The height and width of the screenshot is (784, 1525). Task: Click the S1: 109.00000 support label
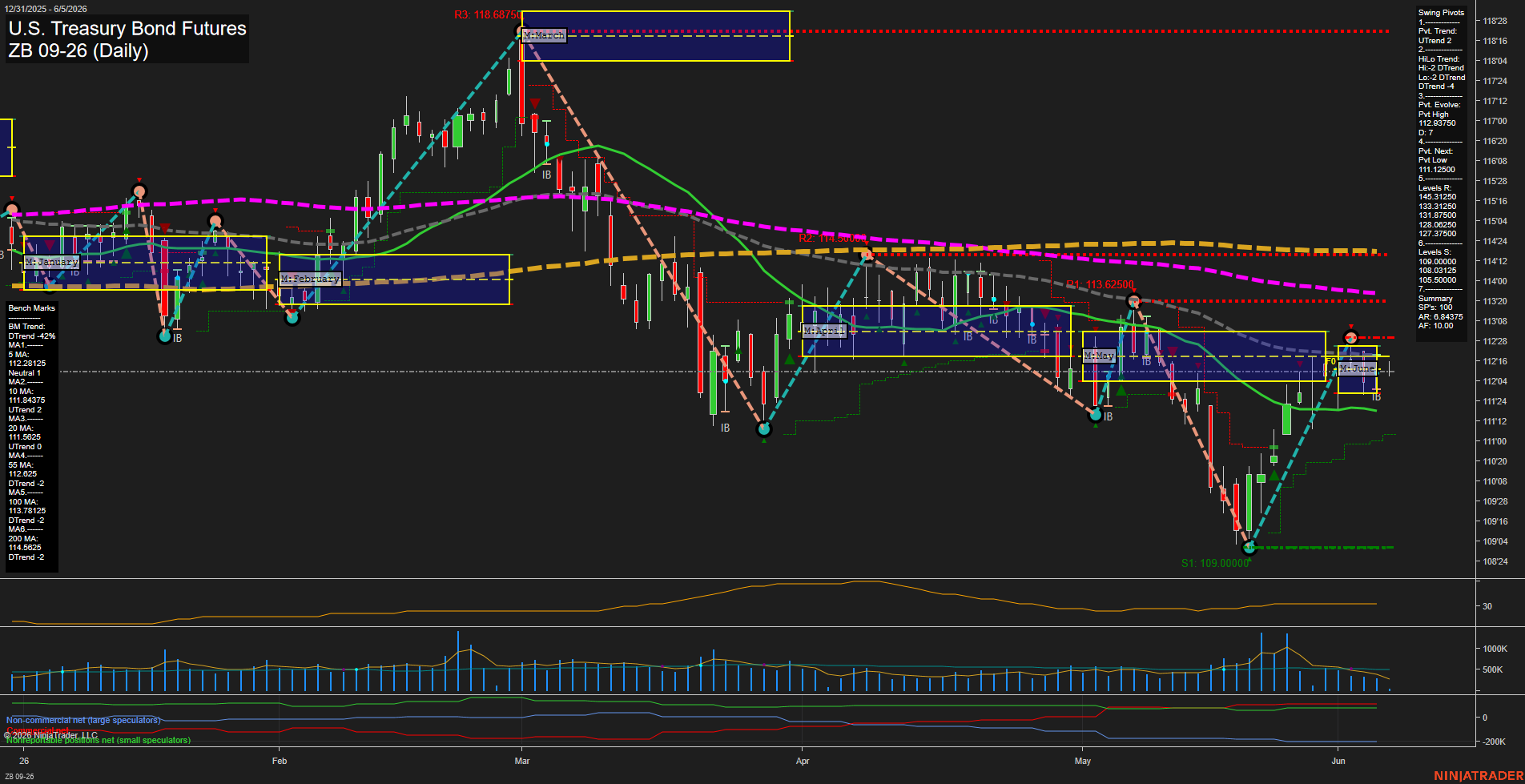point(1215,563)
